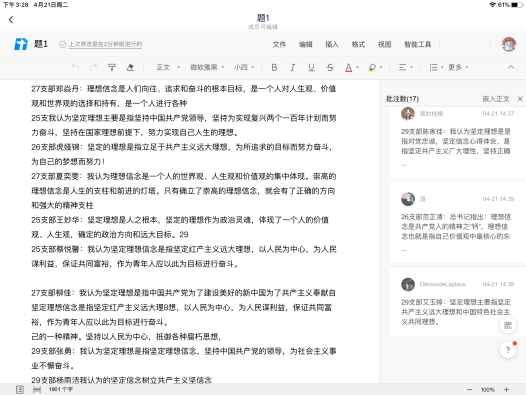The width and height of the screenshot is (526, 395).
Task: Click the save status checkmark icon
Action: click(x=62, y=44)
